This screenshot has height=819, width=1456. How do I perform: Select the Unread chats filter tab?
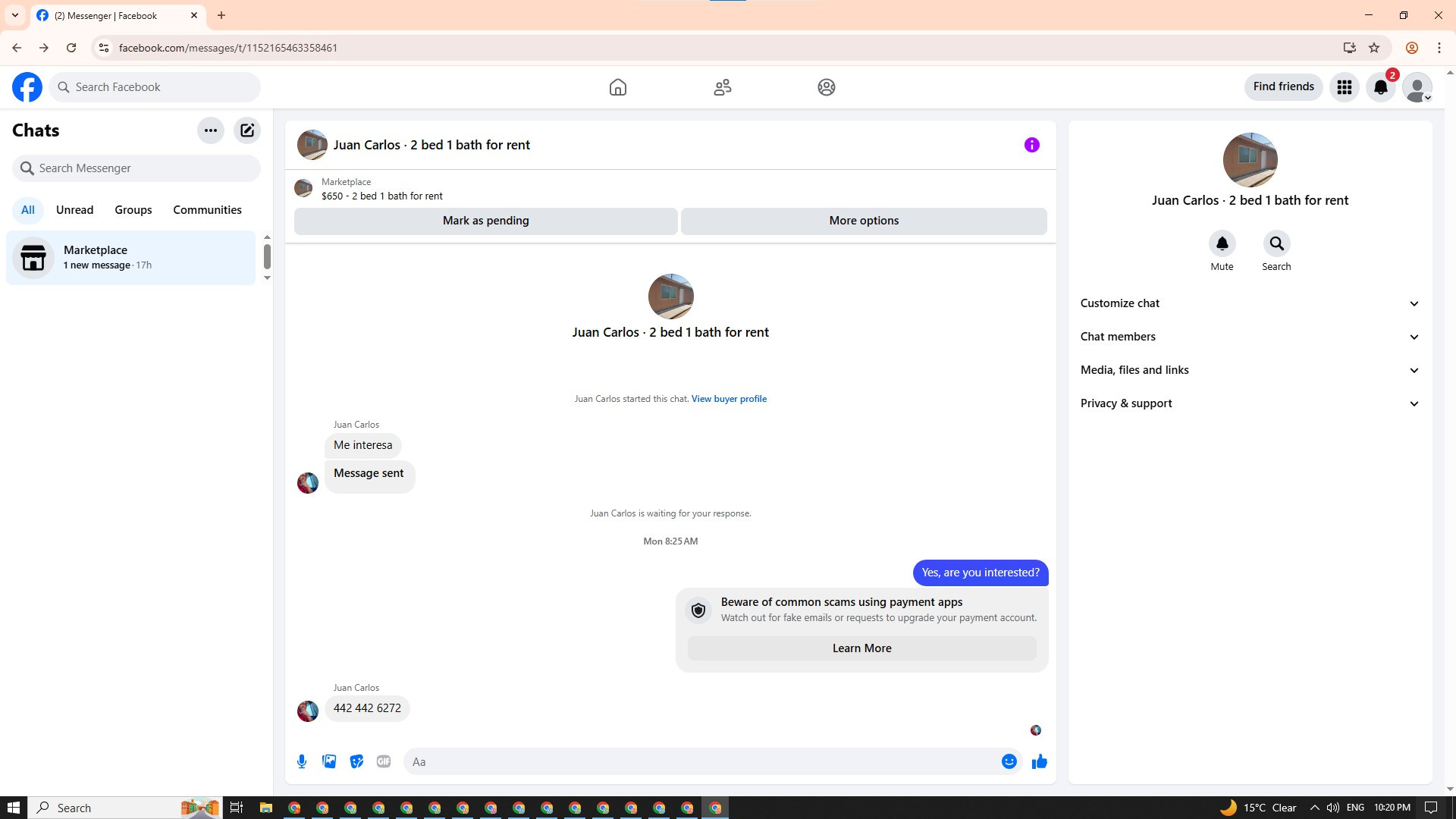point(74,210)
